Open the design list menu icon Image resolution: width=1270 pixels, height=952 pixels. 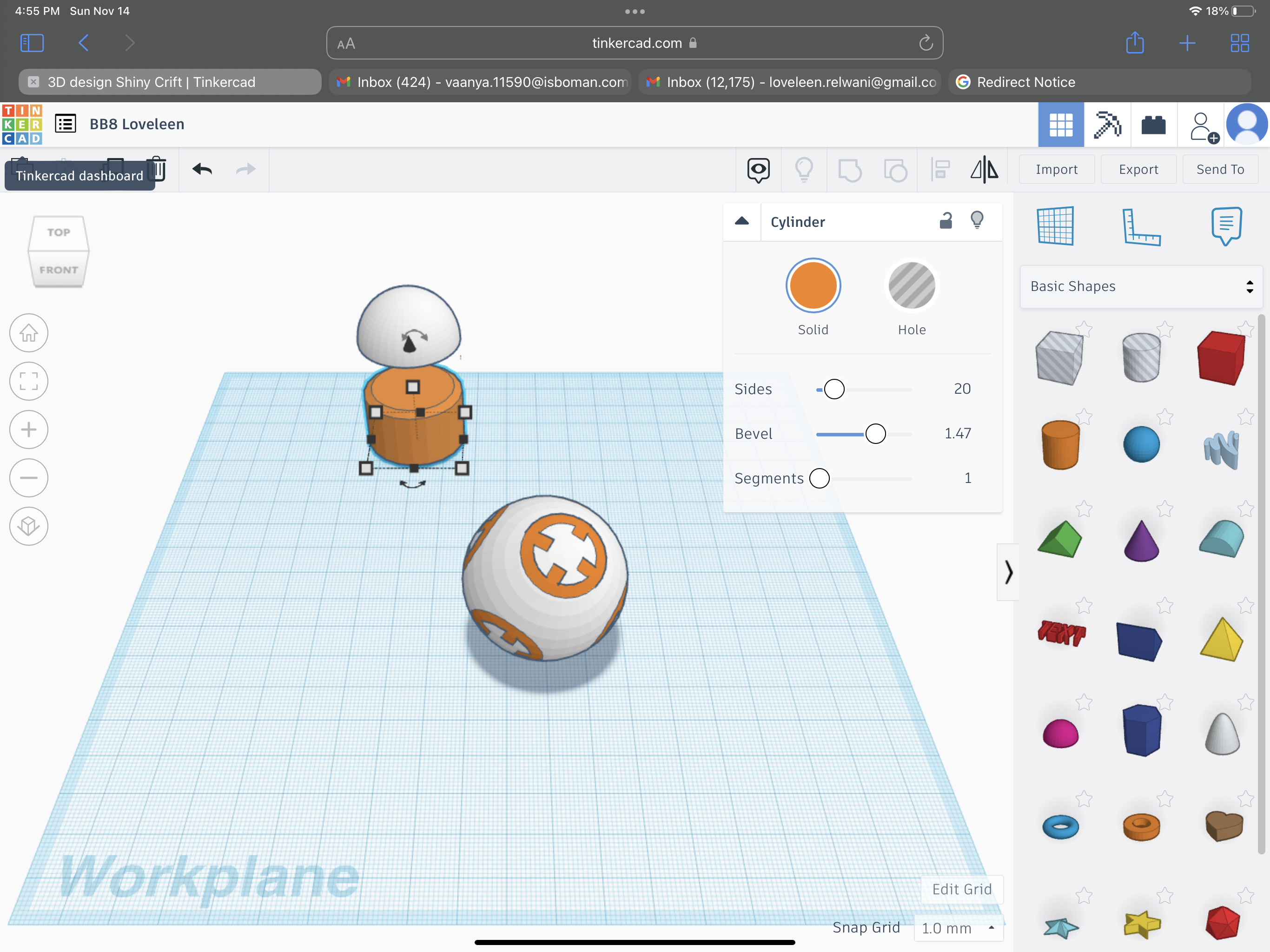(x=66, y=124)
